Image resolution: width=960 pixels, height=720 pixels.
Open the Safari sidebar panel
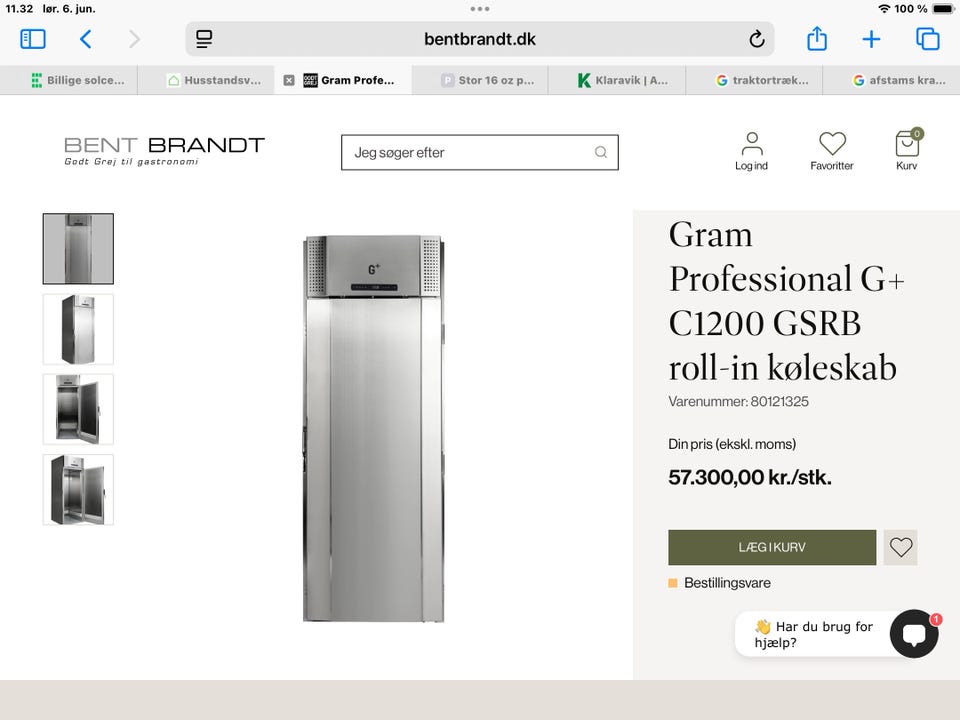point(32,39)
